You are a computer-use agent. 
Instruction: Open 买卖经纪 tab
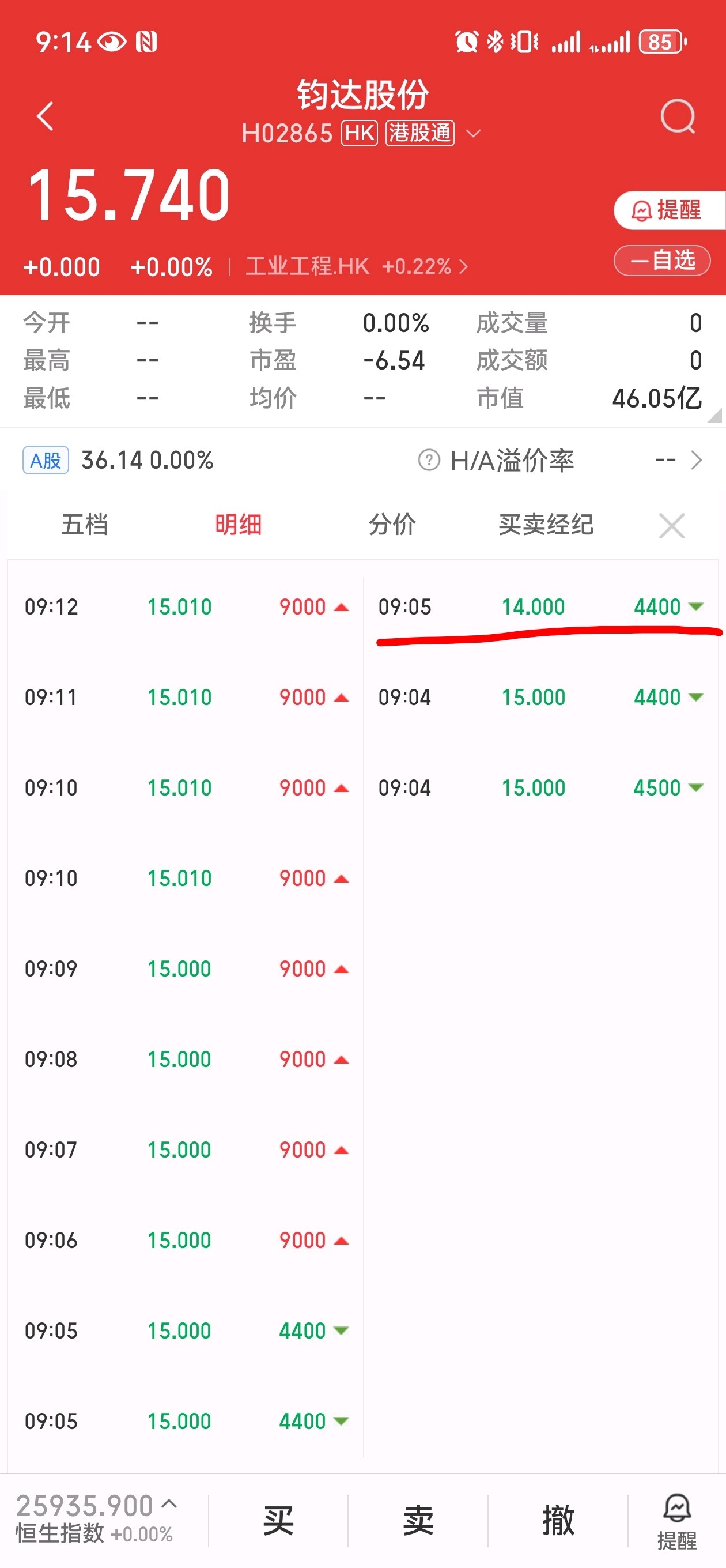[546, 525]
